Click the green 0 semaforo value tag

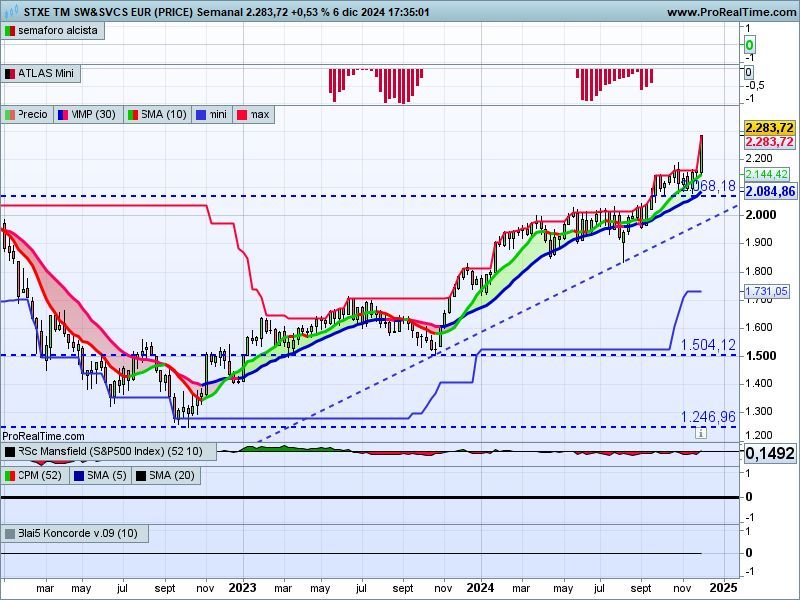pyautogui.click(x=749, y=45)
